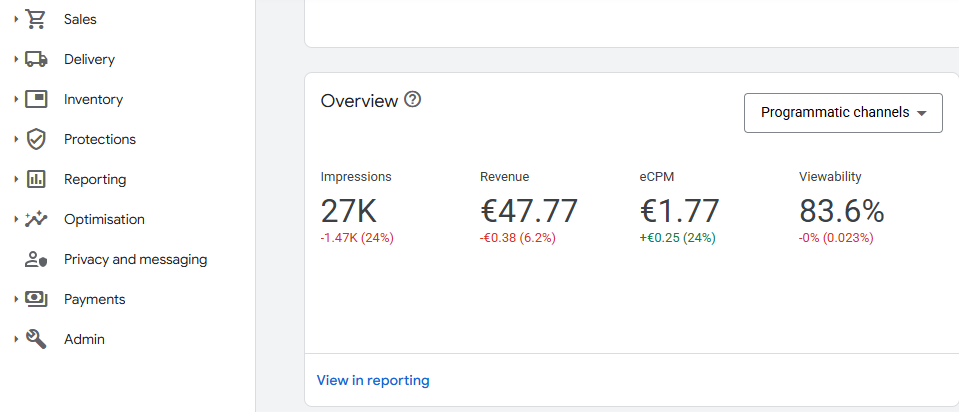Expand the Delivery section arrow
This screenshot has height=412, width=959.
click(16, 59)
